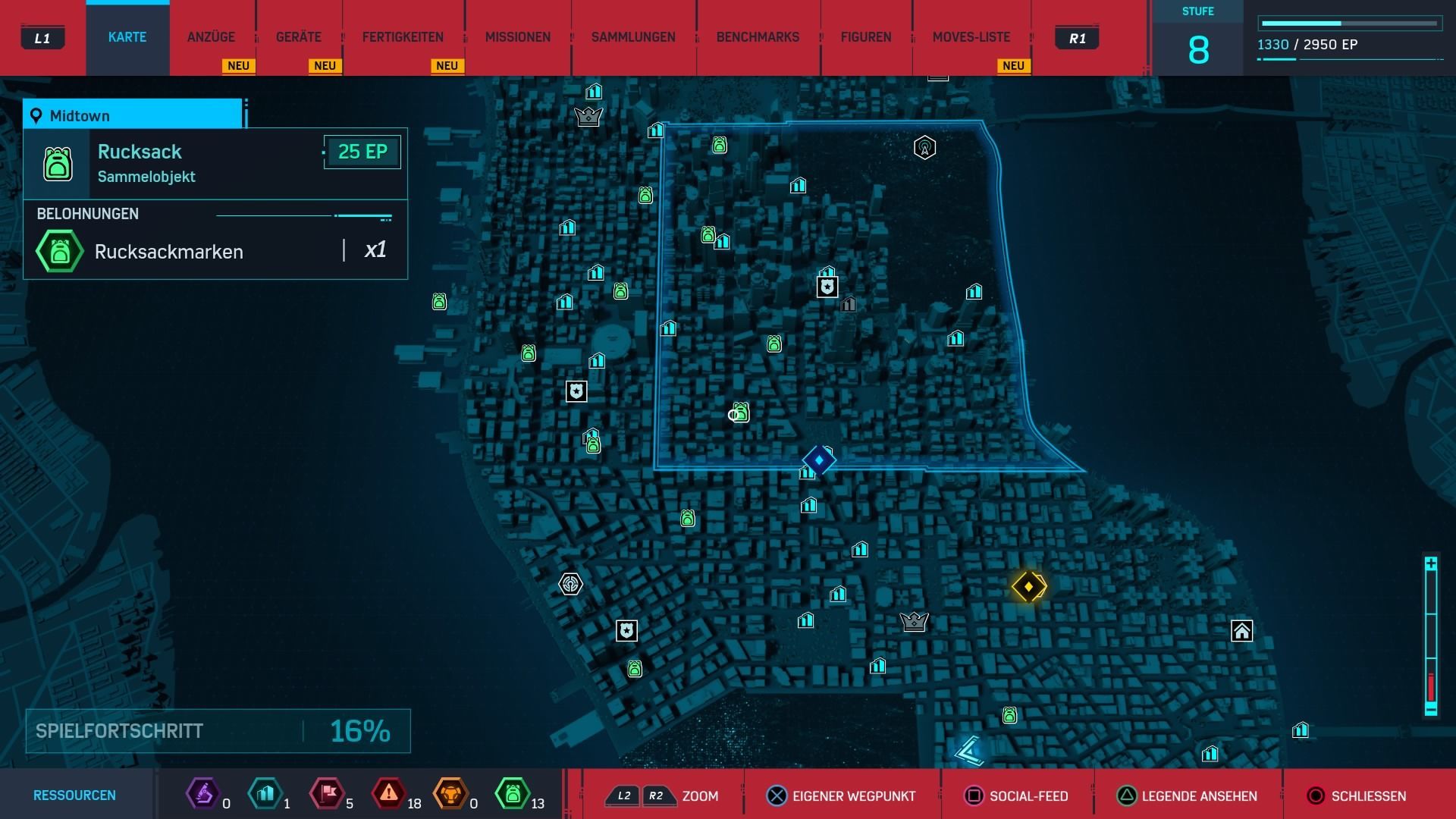The height and width of the screenshot is (819, 1456).
Task: Click the plus end of the zoom slider
Action: [1431, 563]
